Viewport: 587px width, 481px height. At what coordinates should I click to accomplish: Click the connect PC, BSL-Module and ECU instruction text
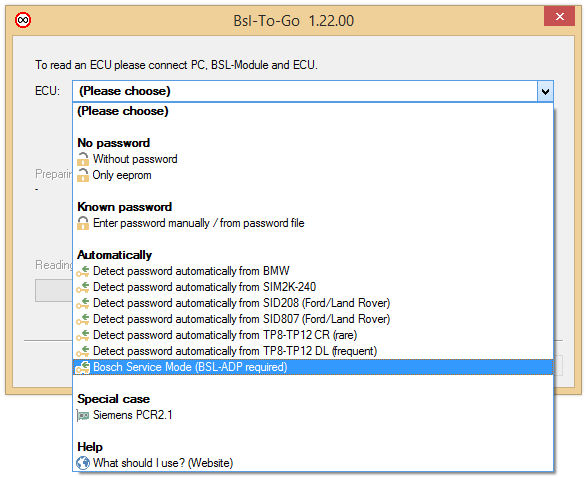tap(176, 65)
